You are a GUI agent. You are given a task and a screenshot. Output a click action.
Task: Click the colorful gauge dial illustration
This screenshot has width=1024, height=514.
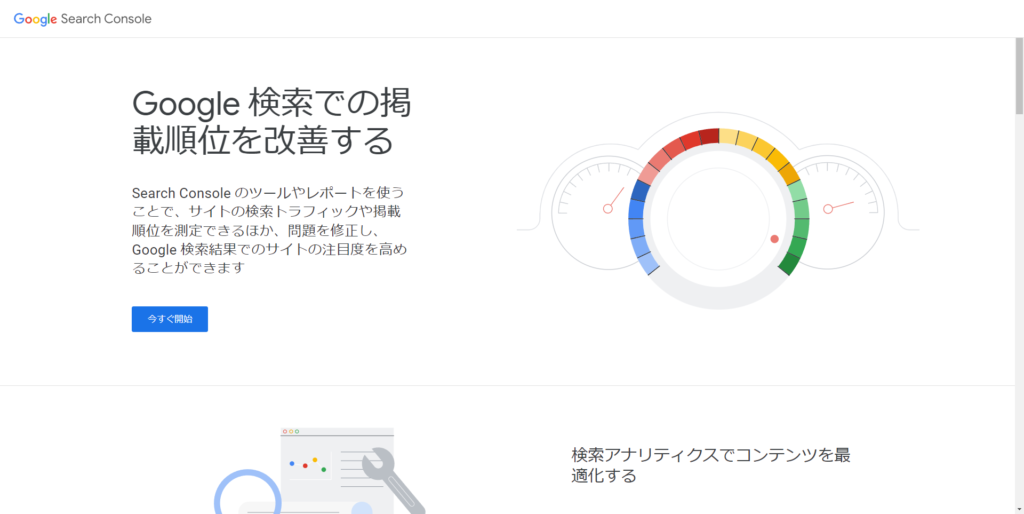pos(718,212)
